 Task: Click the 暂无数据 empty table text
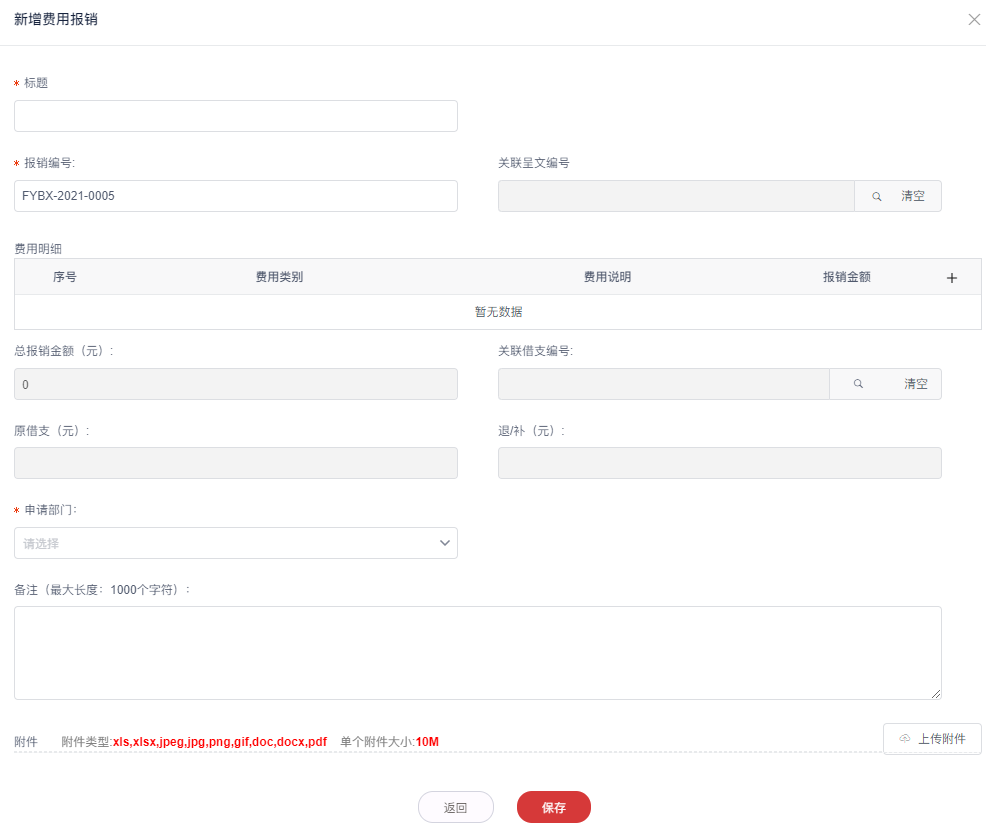[498, 312]
